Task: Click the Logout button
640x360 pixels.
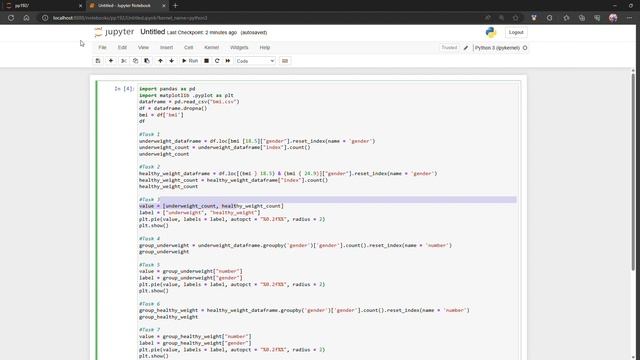Action: [x=516, y=32]
